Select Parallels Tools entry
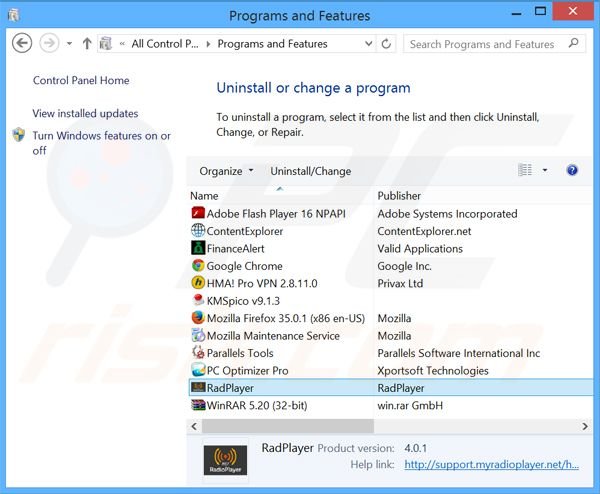The width and height of the screenshot is (600, 494). [240, 353]
